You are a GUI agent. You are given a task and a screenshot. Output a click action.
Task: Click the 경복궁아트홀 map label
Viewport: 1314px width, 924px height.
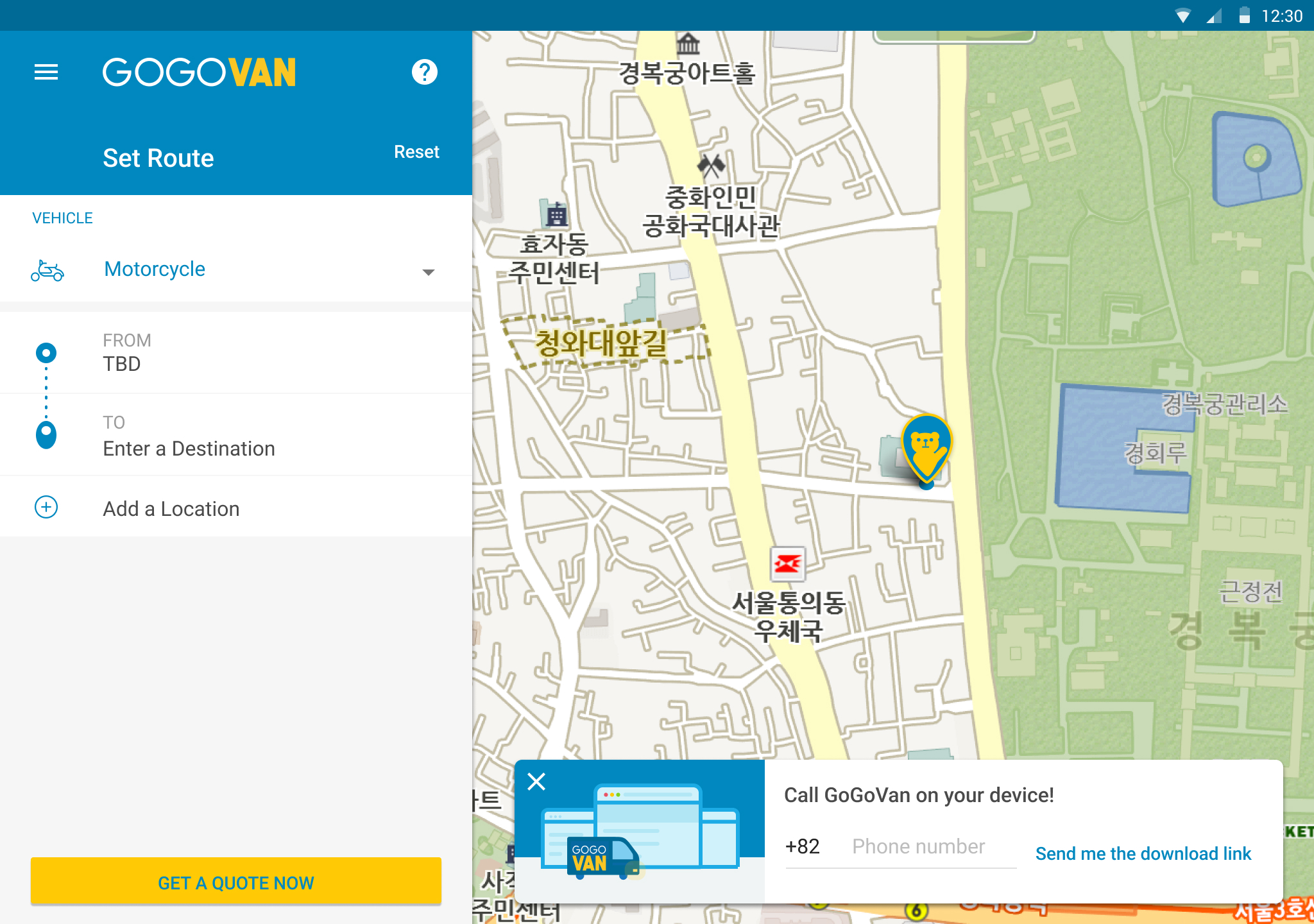(687, 73)
